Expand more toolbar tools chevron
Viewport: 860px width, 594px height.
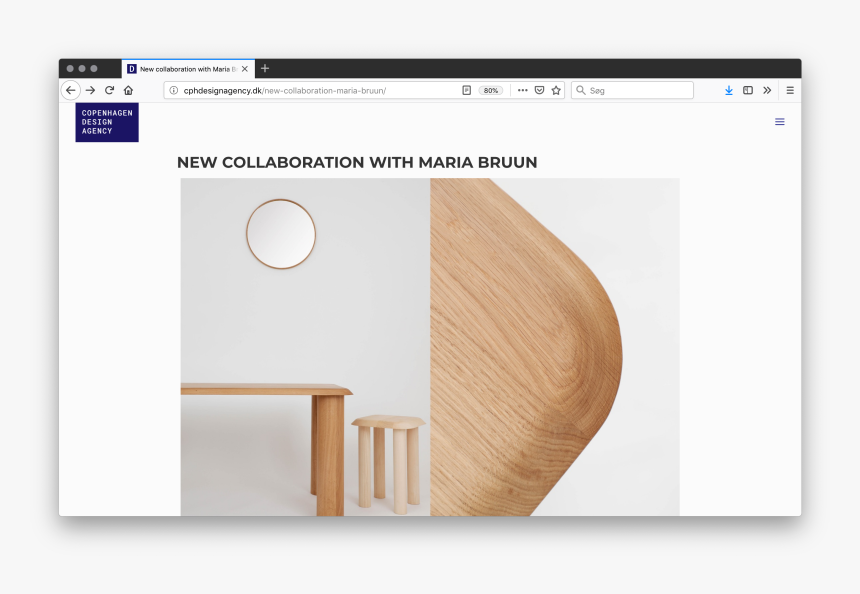(767, 90)
